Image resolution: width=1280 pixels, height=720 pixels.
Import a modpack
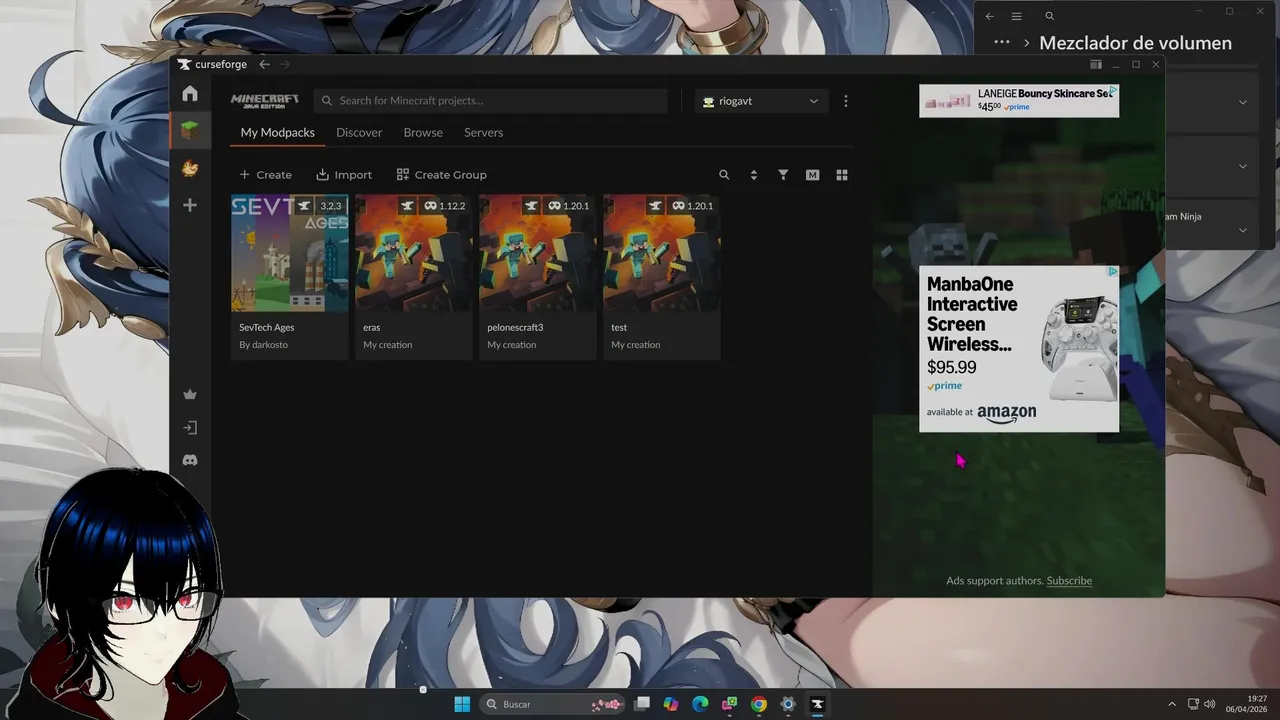point(344,174)
